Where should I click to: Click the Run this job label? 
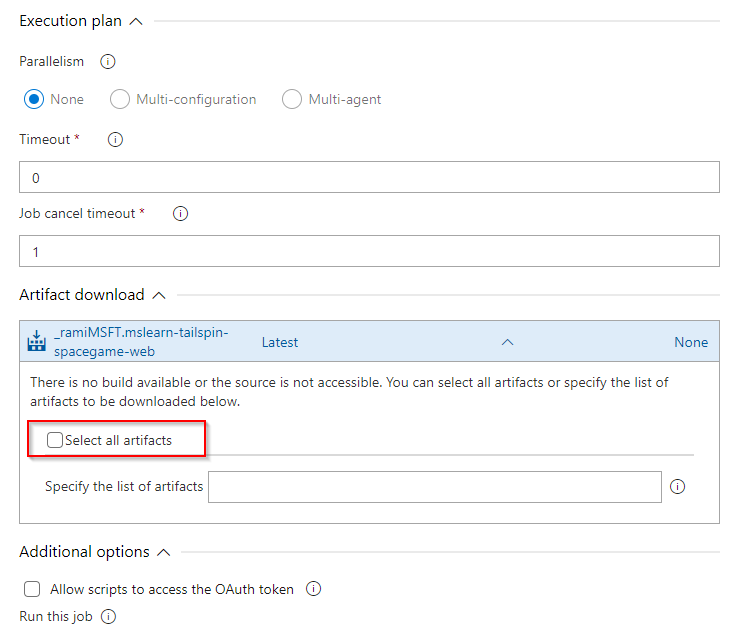click(x=56, y=616)
